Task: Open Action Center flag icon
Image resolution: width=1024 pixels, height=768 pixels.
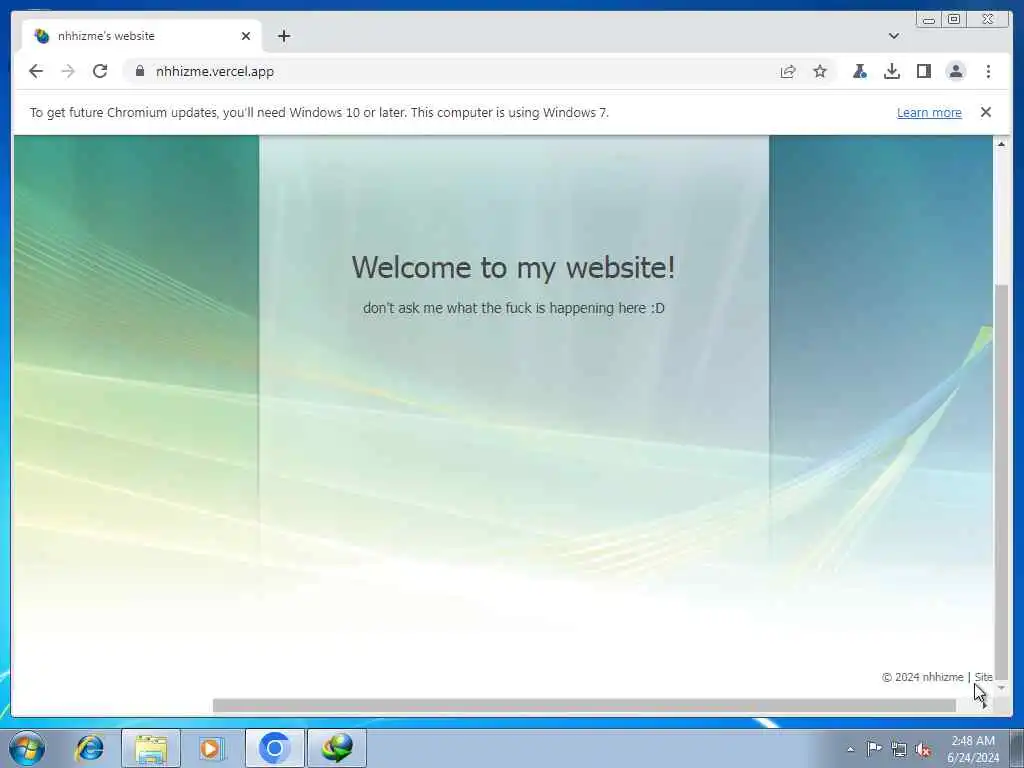Action: [x=874, y=748]
